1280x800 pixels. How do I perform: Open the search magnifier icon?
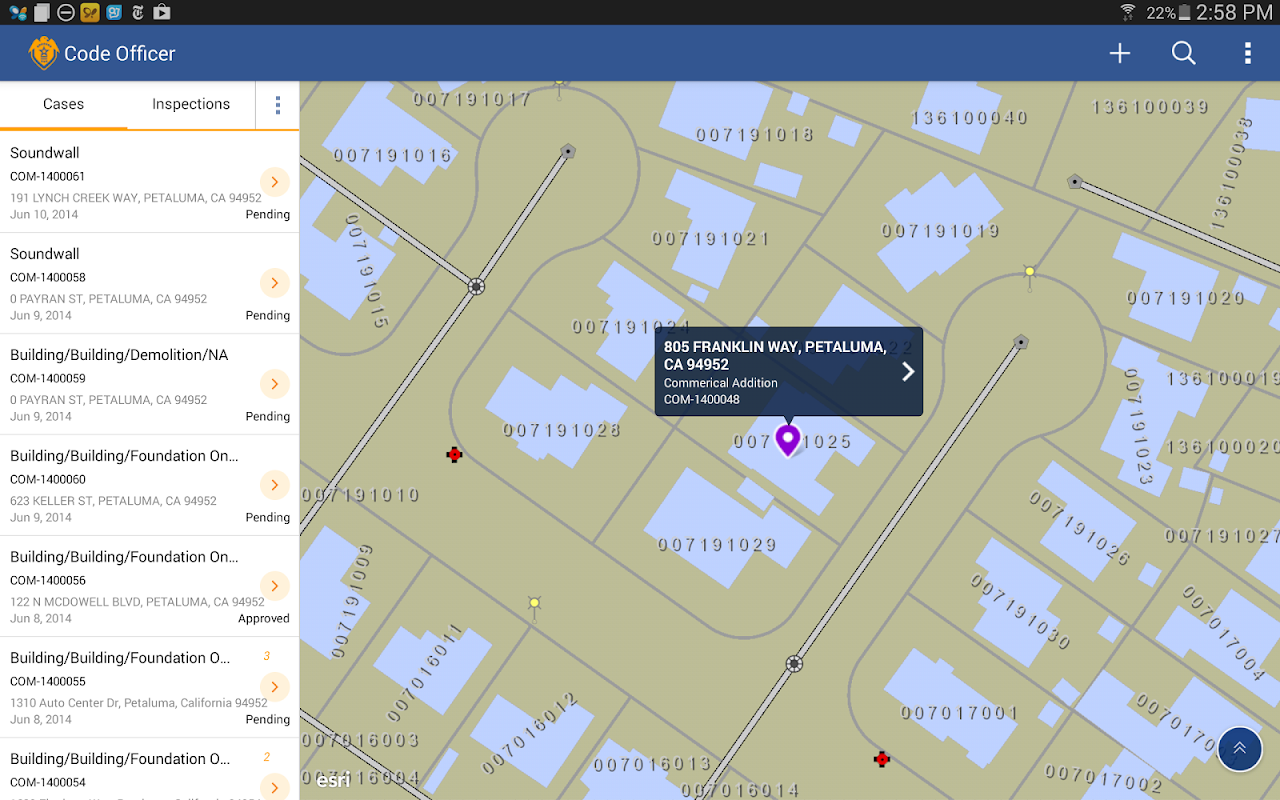[1184, 54]
